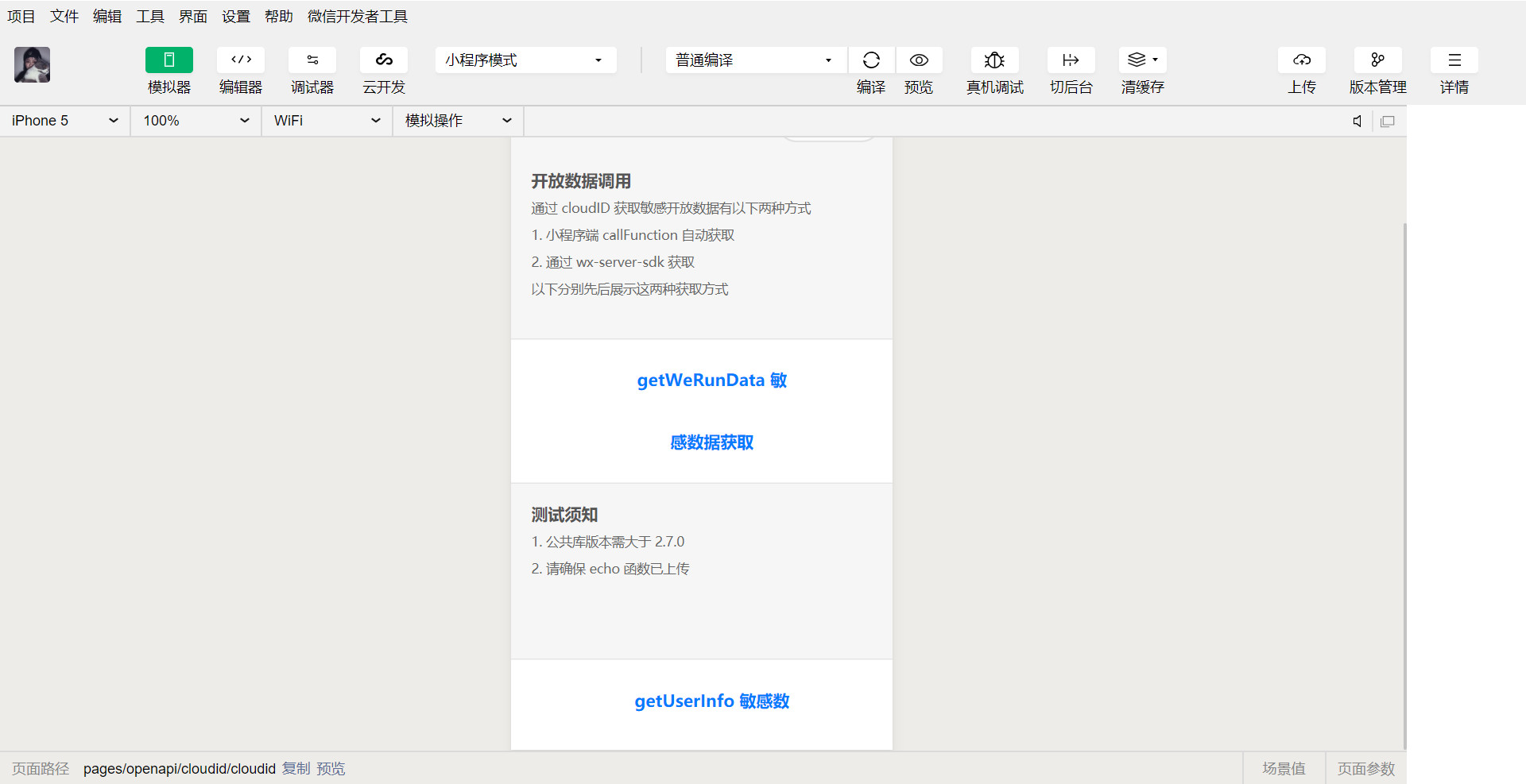
Task: Mute the simulator sound speaker icon
Action: pos(1358,122)
